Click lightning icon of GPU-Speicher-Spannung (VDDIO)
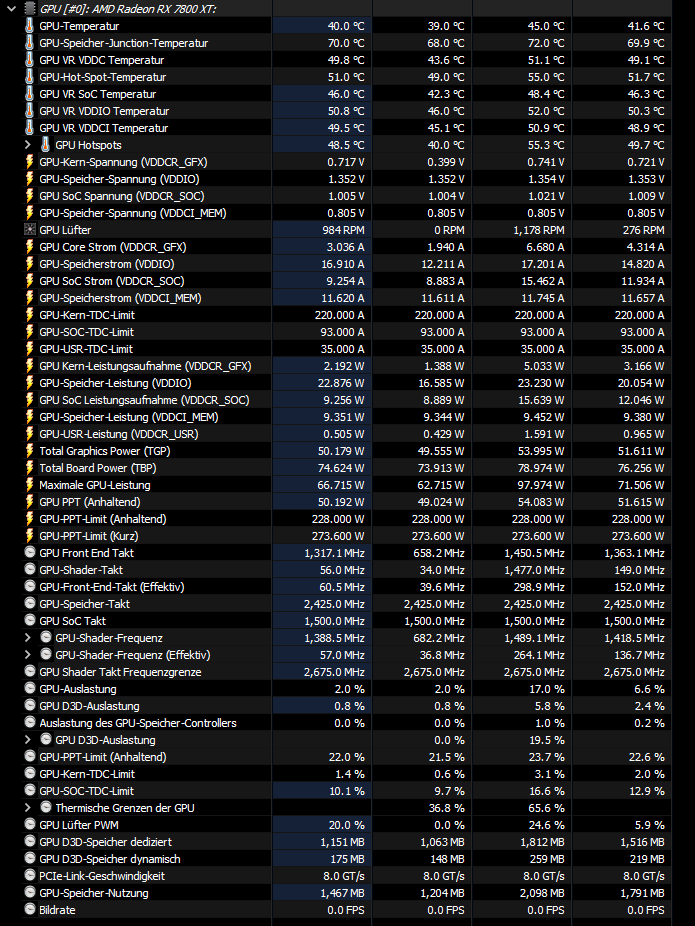695x926 pixels. [30, 179]
